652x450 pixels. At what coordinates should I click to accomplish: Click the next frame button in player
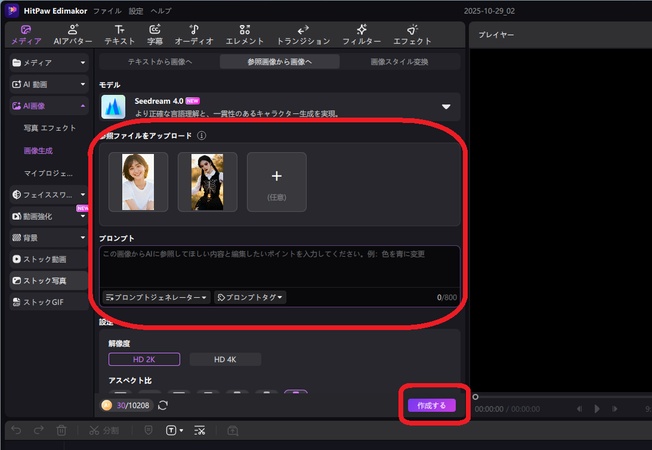615,409
